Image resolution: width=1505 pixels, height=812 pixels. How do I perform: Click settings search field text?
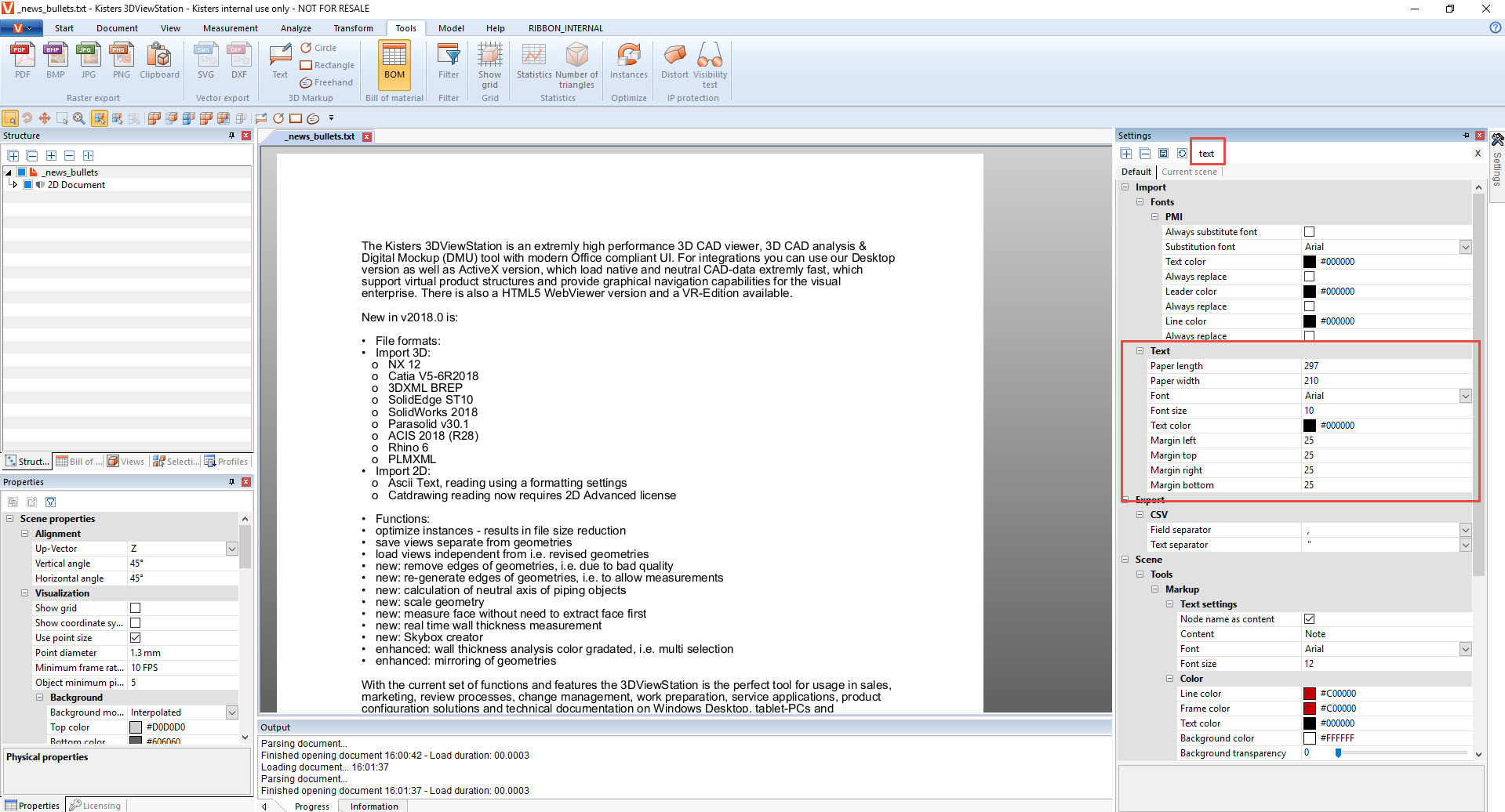(x=1208, y=154)
